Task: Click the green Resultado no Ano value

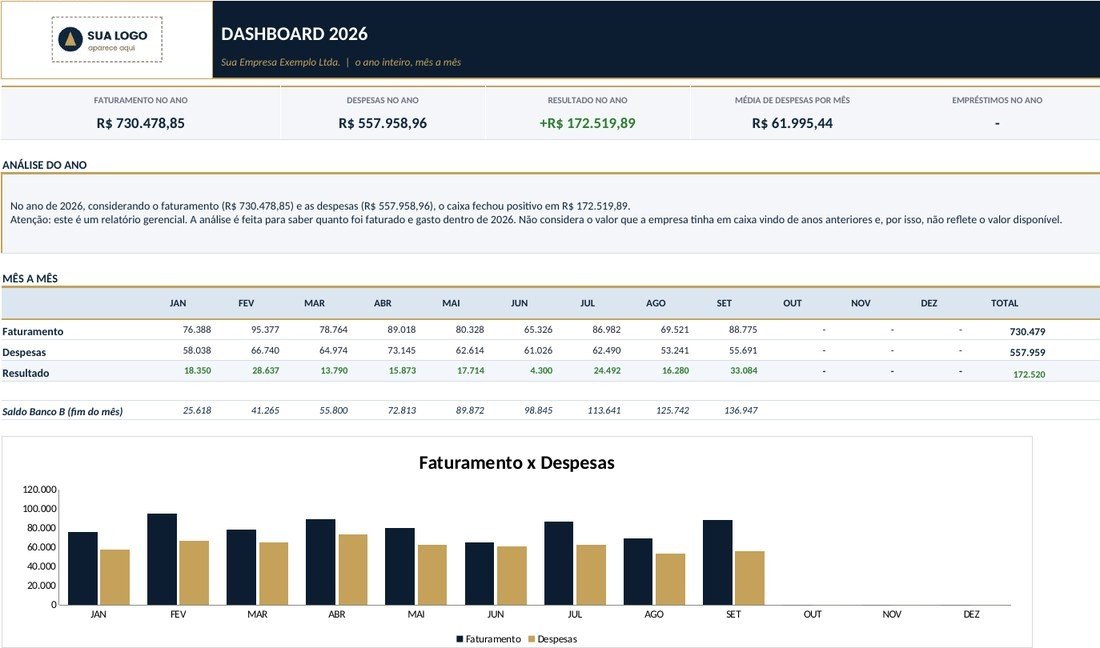Action: (587, 123)
